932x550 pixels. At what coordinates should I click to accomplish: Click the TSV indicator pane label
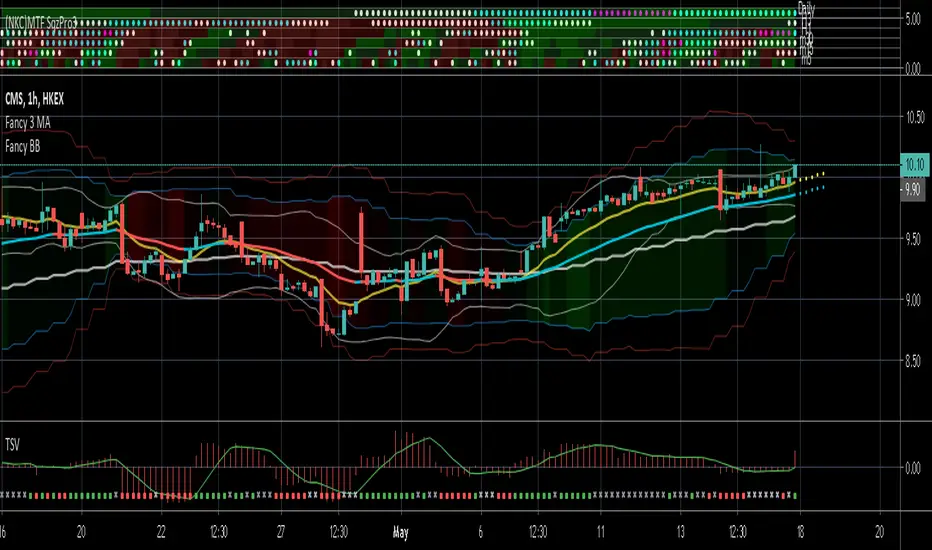13,439
